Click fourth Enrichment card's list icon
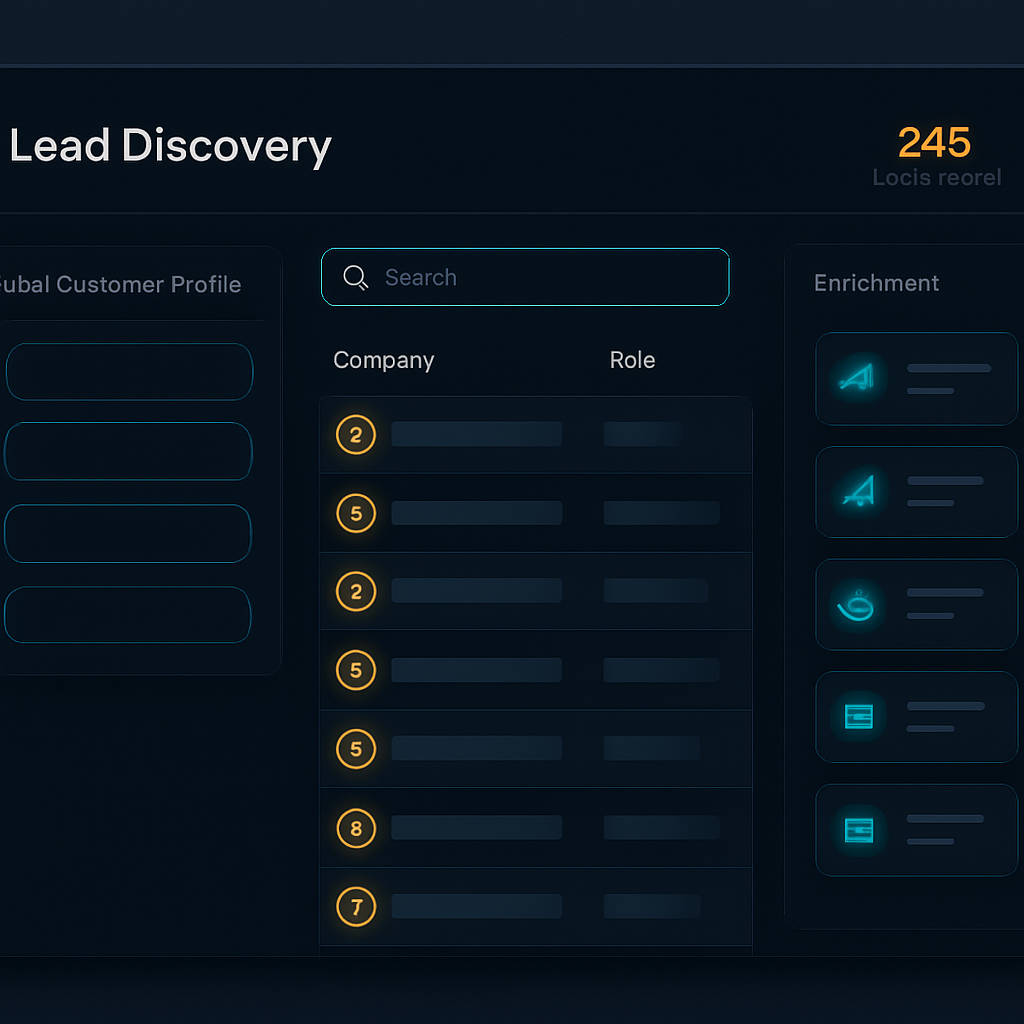This screenshot has width=1024, height=1024. click(859, 716)
